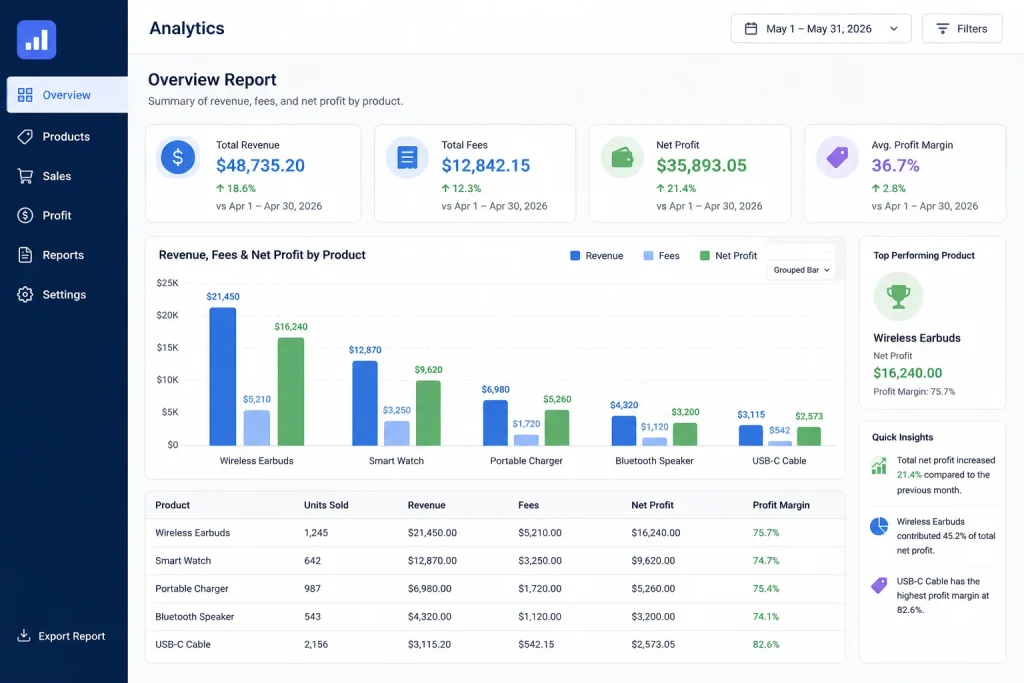Click the 2,156 units sold cell

(316, 644)
